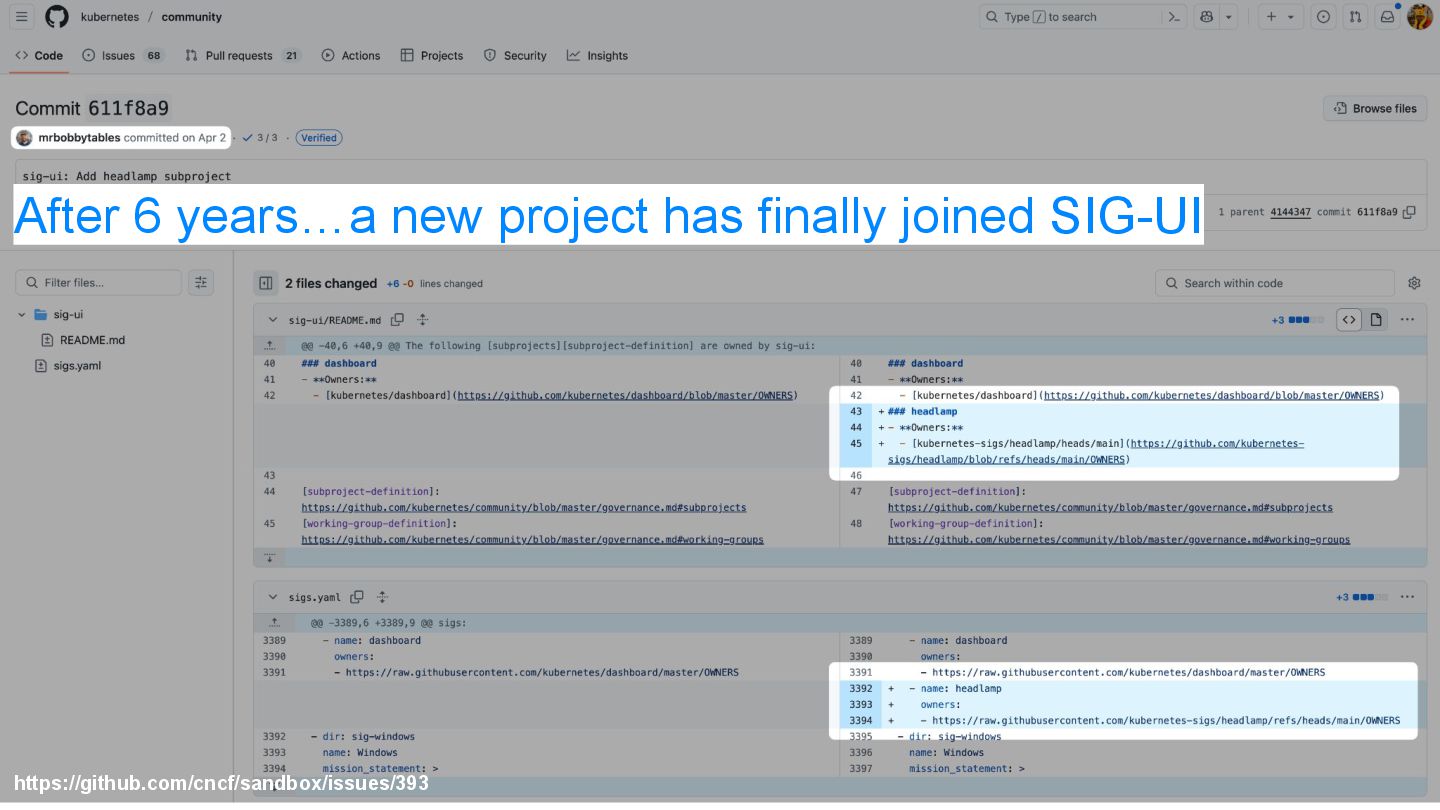Switch to the Projects tab
The image size is (1440, 810).
(432, 56)
